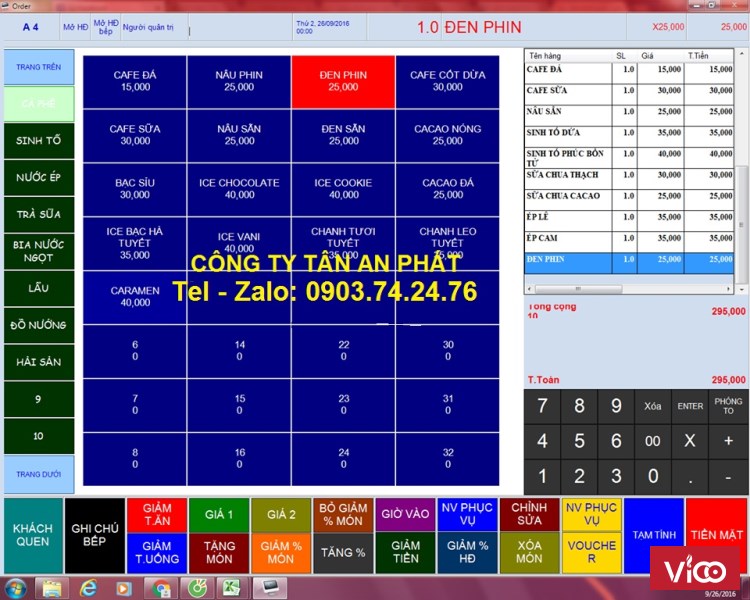Open Windows Start menu
Screen dimensions: 750x600
15,588
